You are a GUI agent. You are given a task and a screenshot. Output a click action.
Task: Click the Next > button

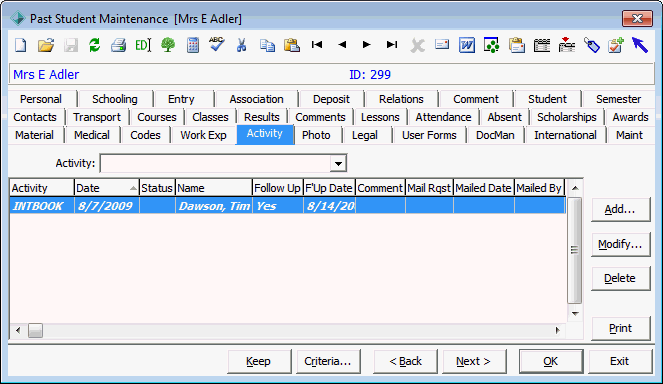coord(474,361)
